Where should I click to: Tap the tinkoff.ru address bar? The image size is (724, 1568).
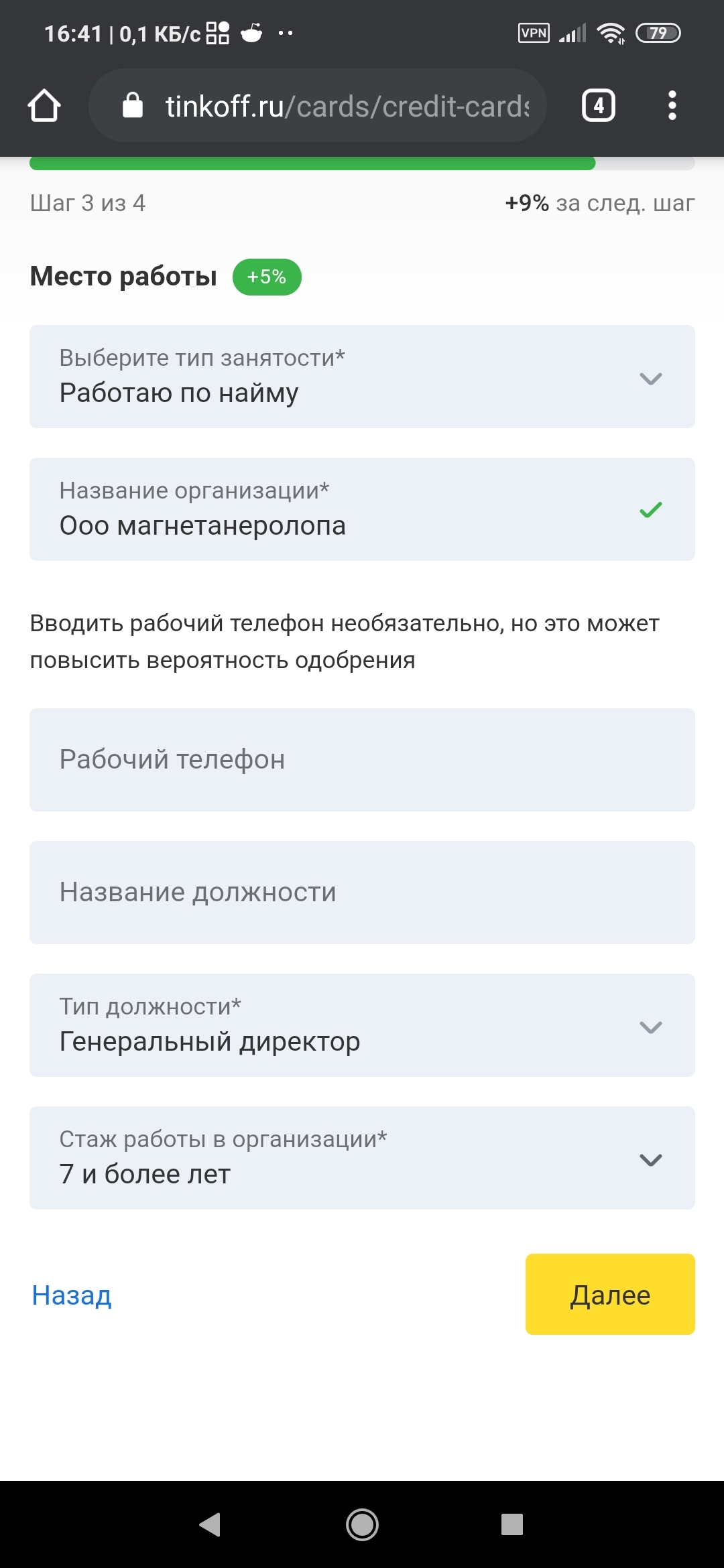click(346, 106)
